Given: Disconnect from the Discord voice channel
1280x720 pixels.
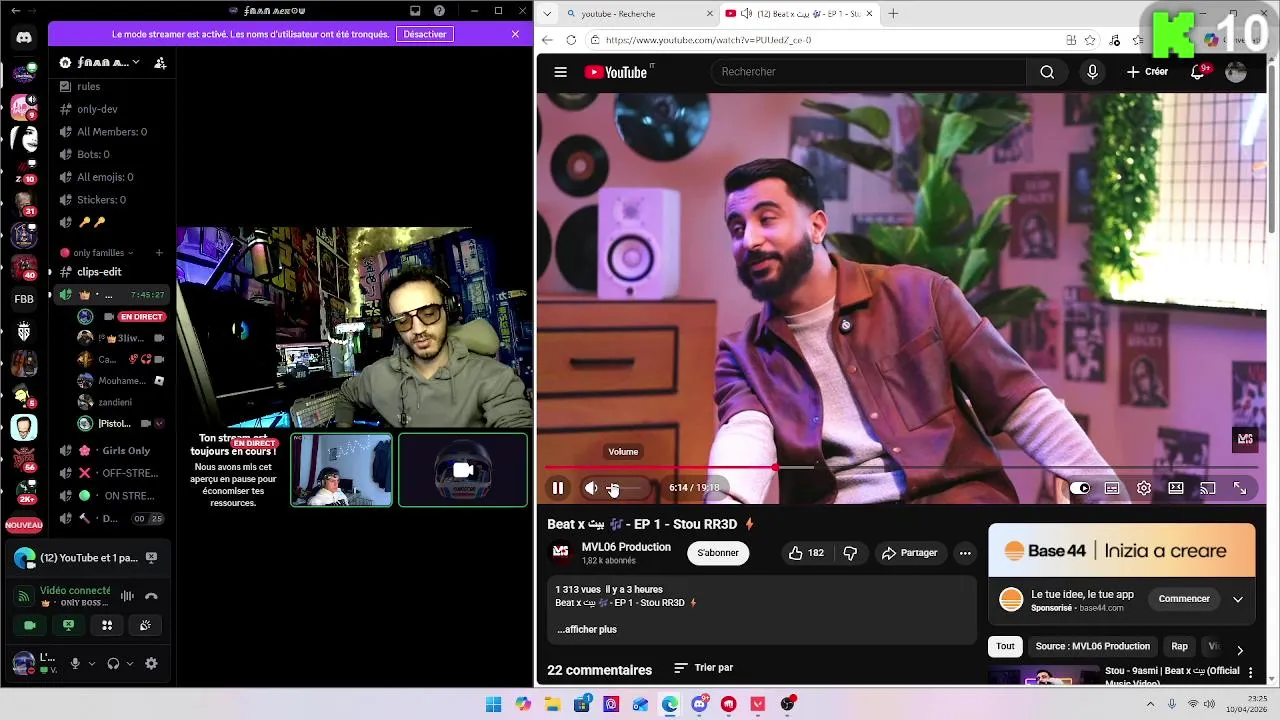Looking at the screenshot, I should pos(151,596).
